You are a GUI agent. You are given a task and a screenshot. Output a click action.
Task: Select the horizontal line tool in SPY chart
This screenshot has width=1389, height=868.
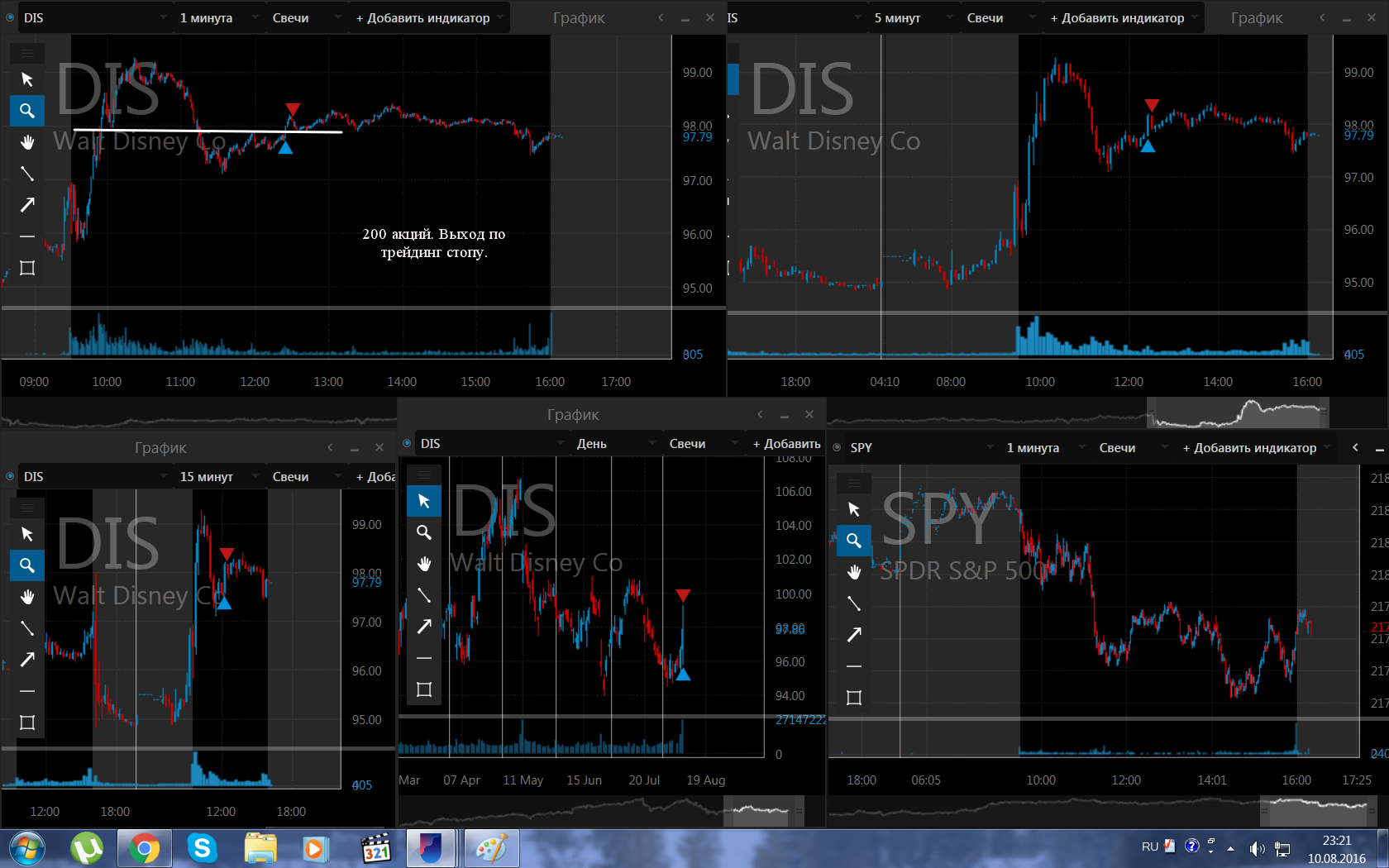pos(854,666)
